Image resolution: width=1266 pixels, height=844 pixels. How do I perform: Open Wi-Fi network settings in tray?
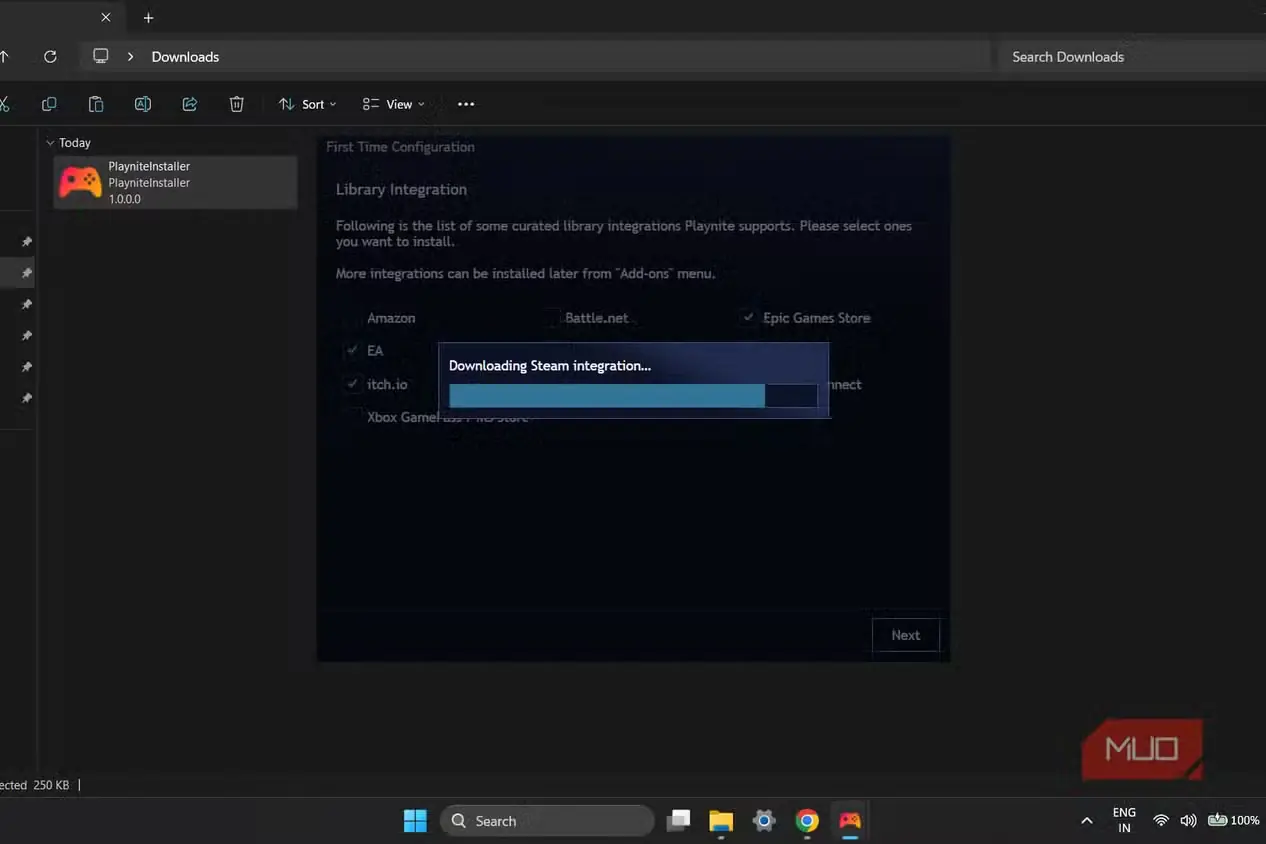[1161, 820]
